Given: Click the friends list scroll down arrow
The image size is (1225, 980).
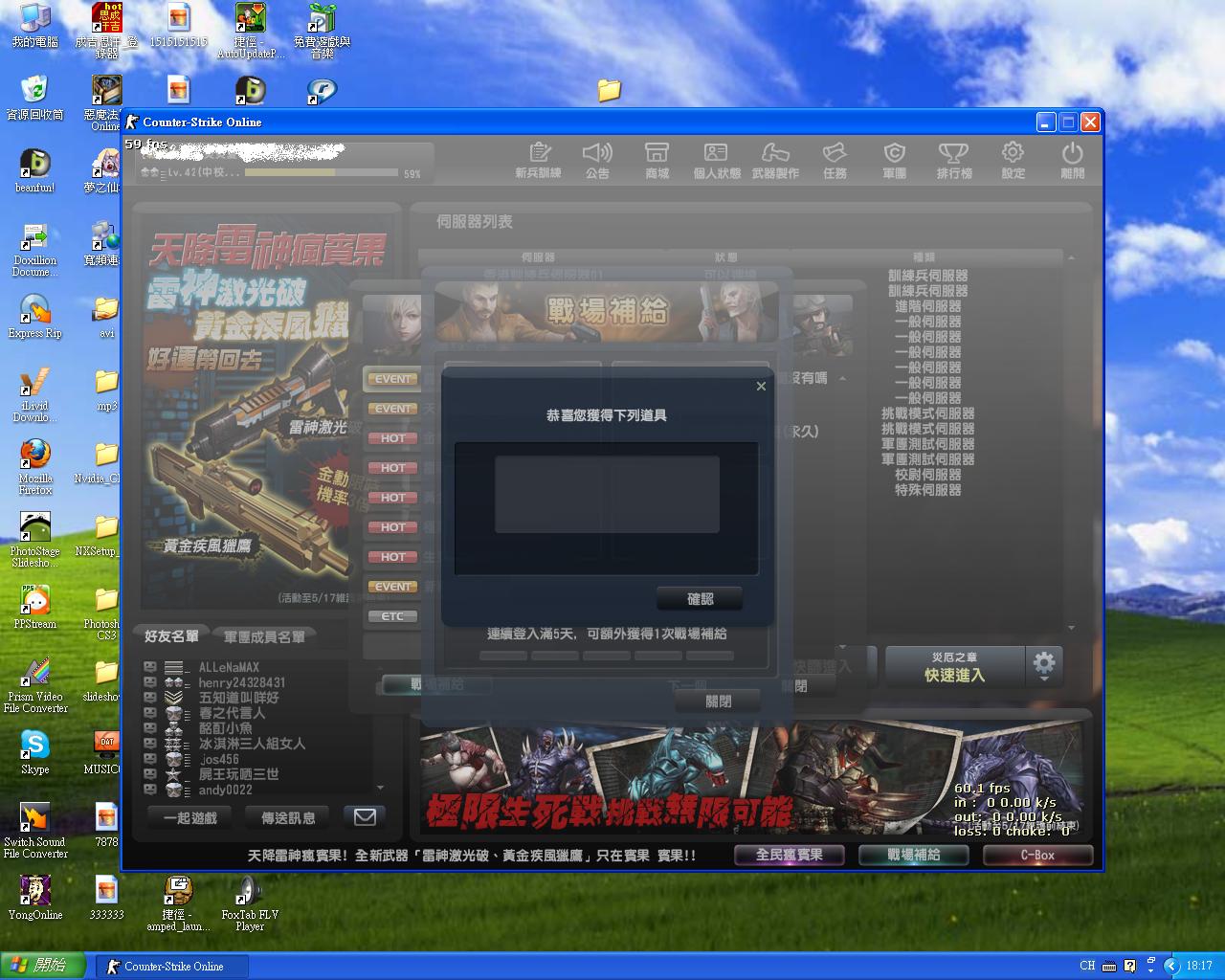Looking at the screenshot, I should [x=381, y=789].
